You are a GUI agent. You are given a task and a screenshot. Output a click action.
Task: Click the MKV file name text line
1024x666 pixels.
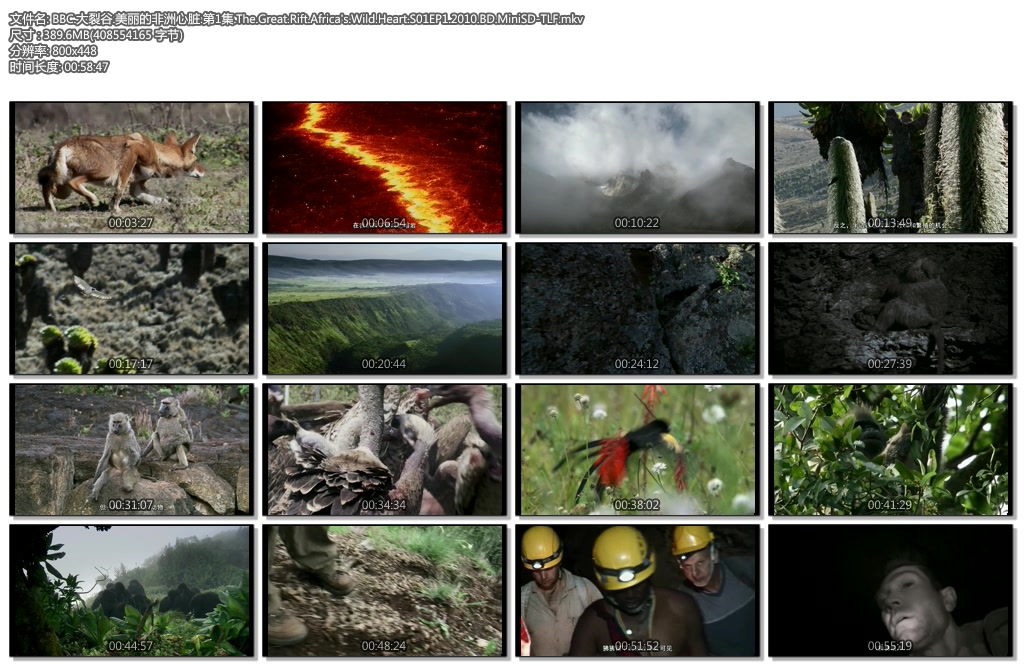(x=296, y=19)
